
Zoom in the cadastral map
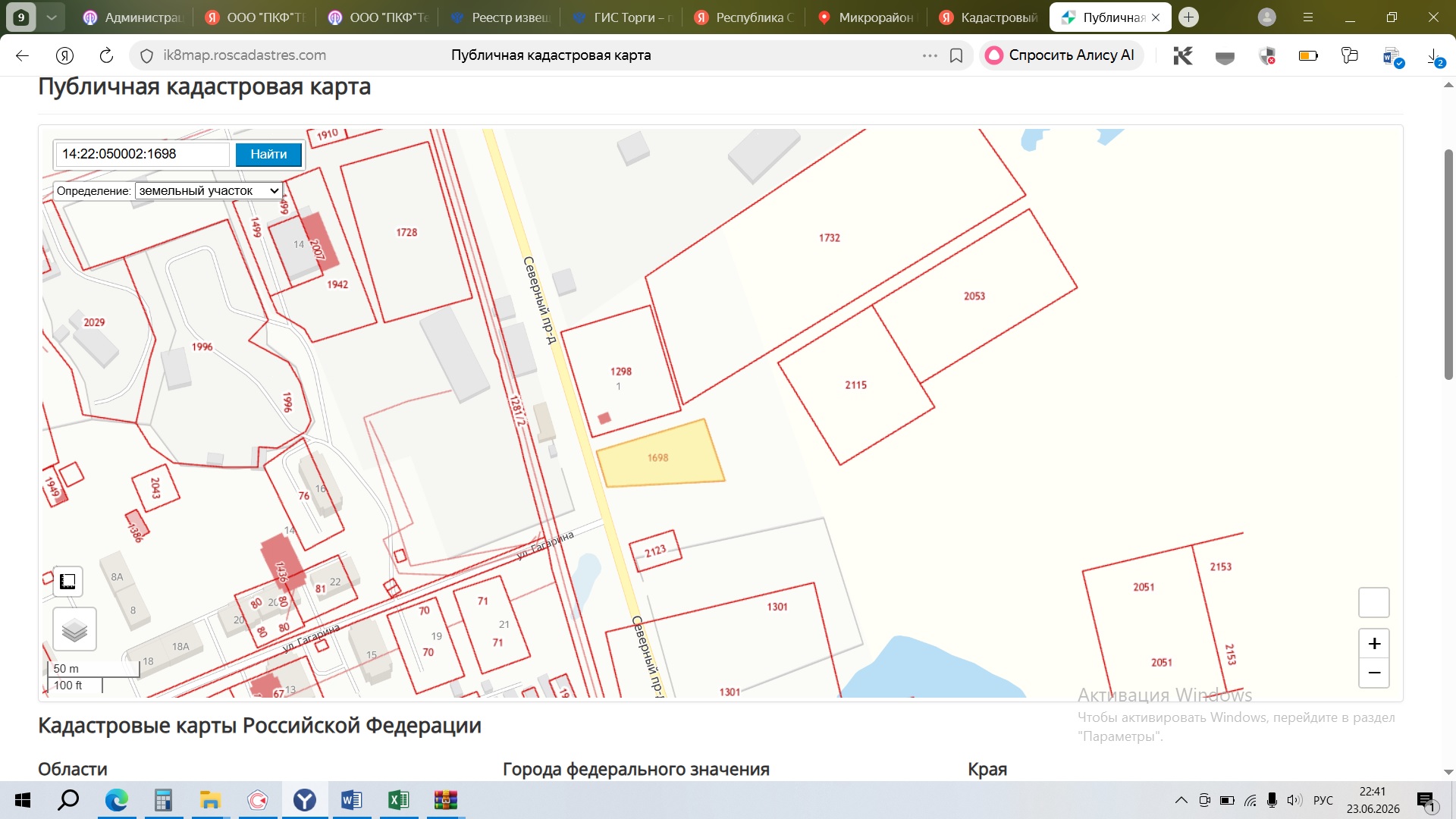[x=1374, y=644]
